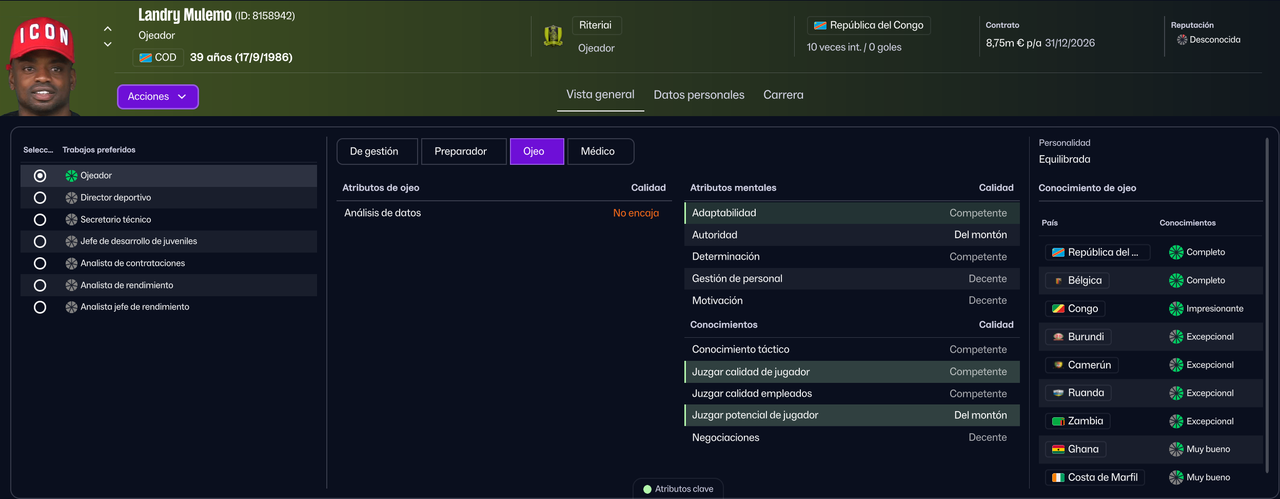The height and width of the screenshot is (499, 1280).
Task: Click the Burundi flag icon
Action: 1057,337
